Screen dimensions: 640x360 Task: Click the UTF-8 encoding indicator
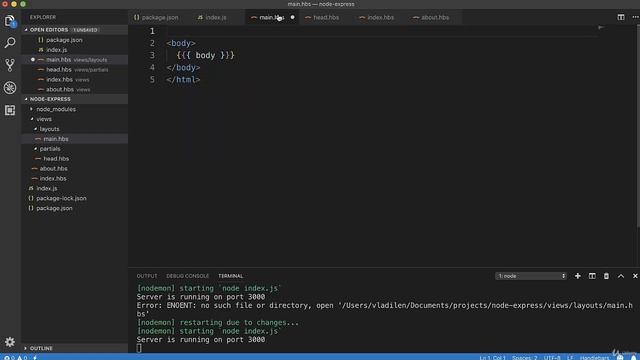552,358
